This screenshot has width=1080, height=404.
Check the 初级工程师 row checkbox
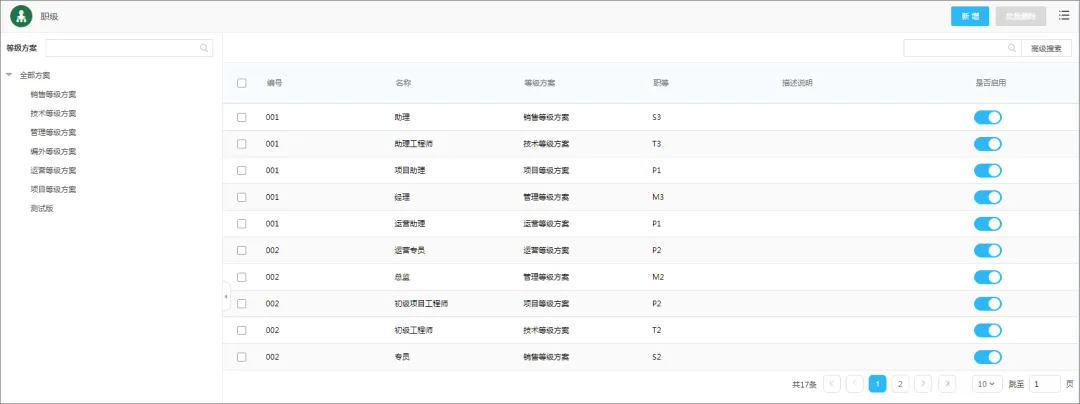(242, 330)
